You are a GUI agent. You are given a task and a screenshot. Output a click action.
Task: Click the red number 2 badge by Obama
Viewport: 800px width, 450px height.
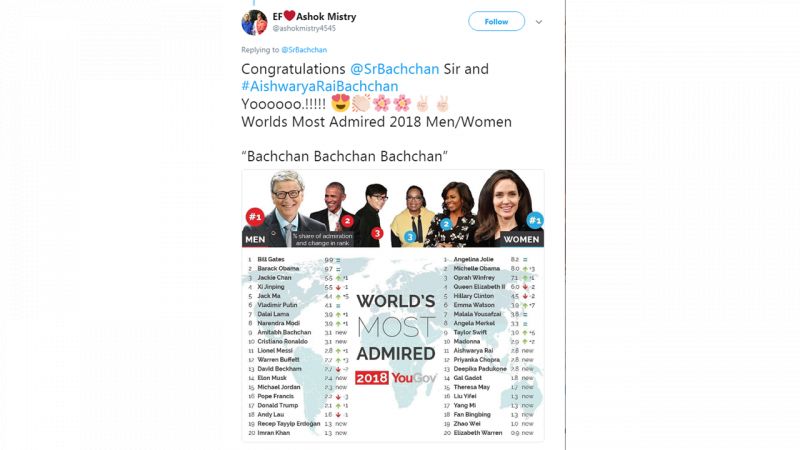348,221
